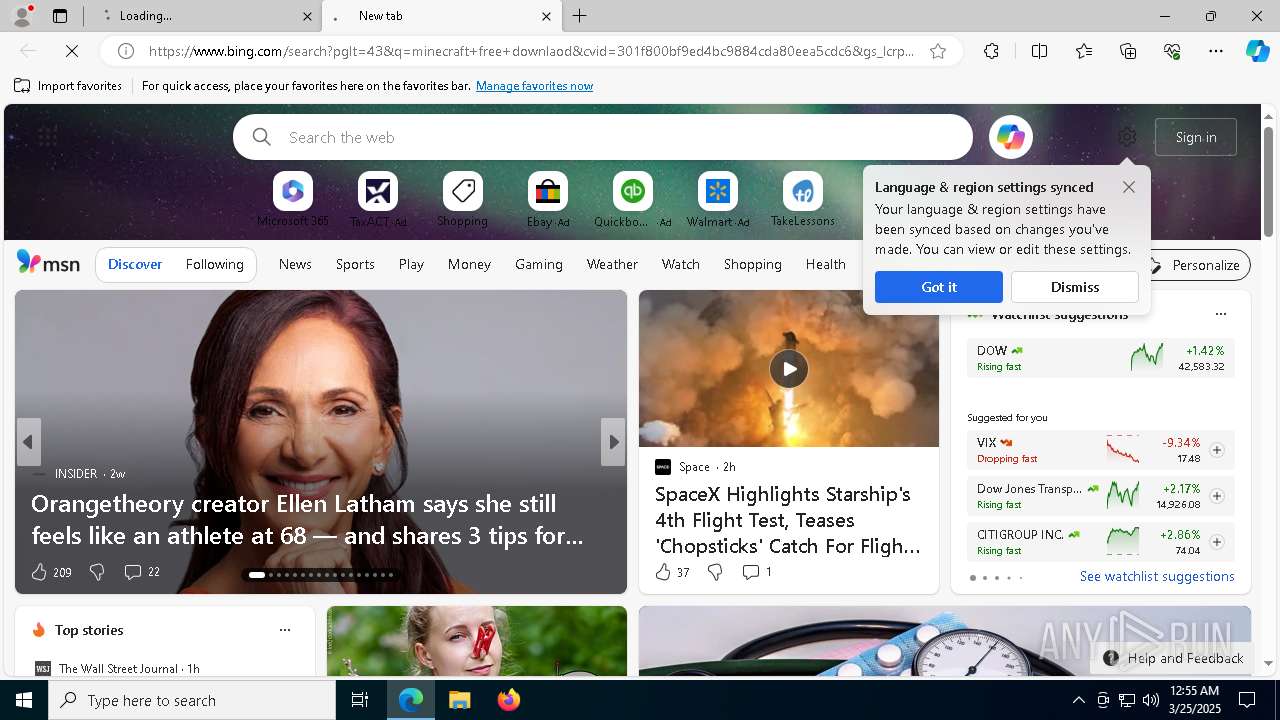This screenshot has height=720, width=1280.
Task: Open the Weather section
Action: (x=612, y=264)
